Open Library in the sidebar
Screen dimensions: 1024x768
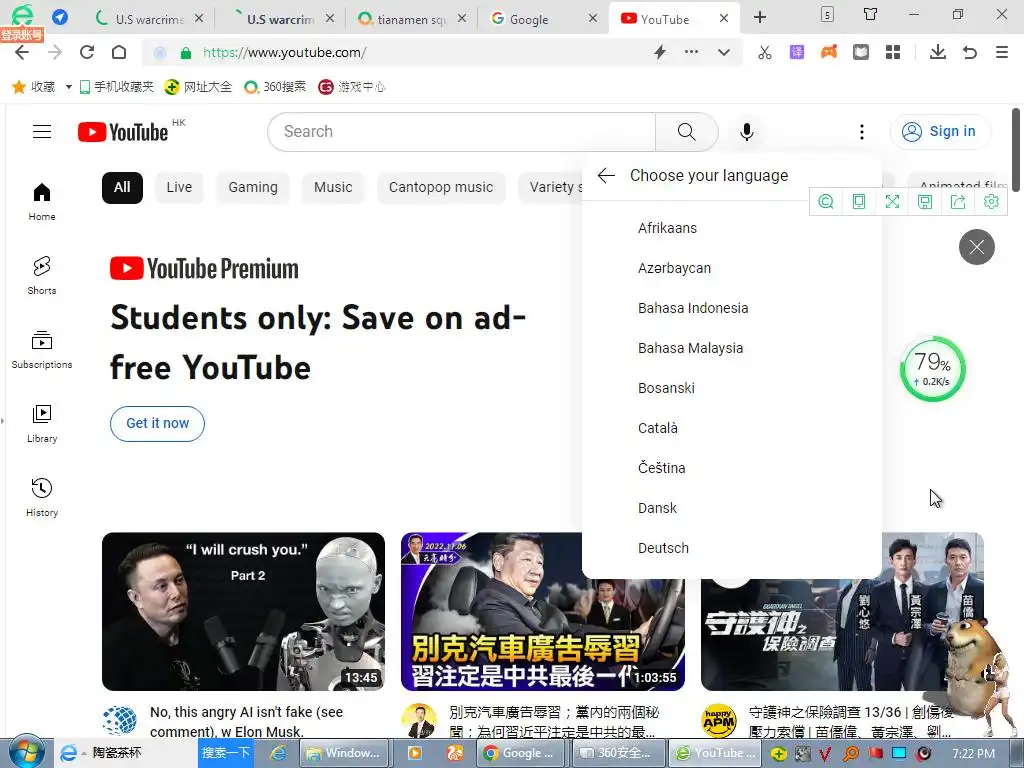tap(42, 424)
